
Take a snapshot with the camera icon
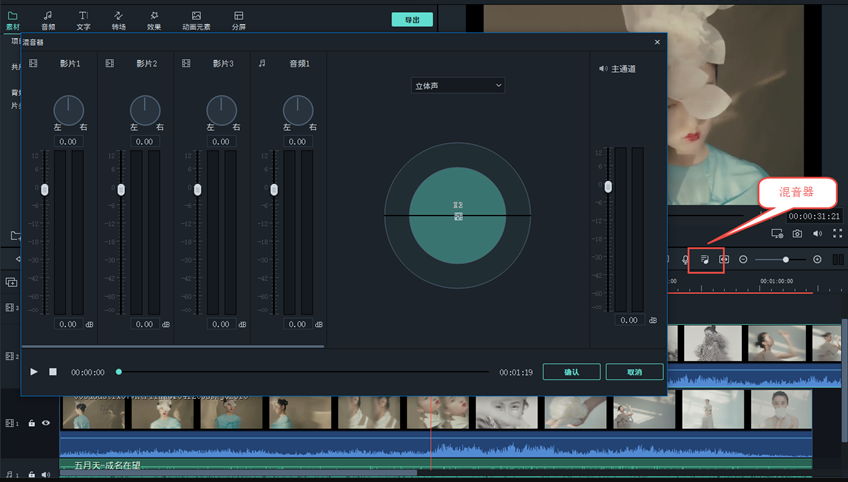pyautogui.click(x=797, y=233)
